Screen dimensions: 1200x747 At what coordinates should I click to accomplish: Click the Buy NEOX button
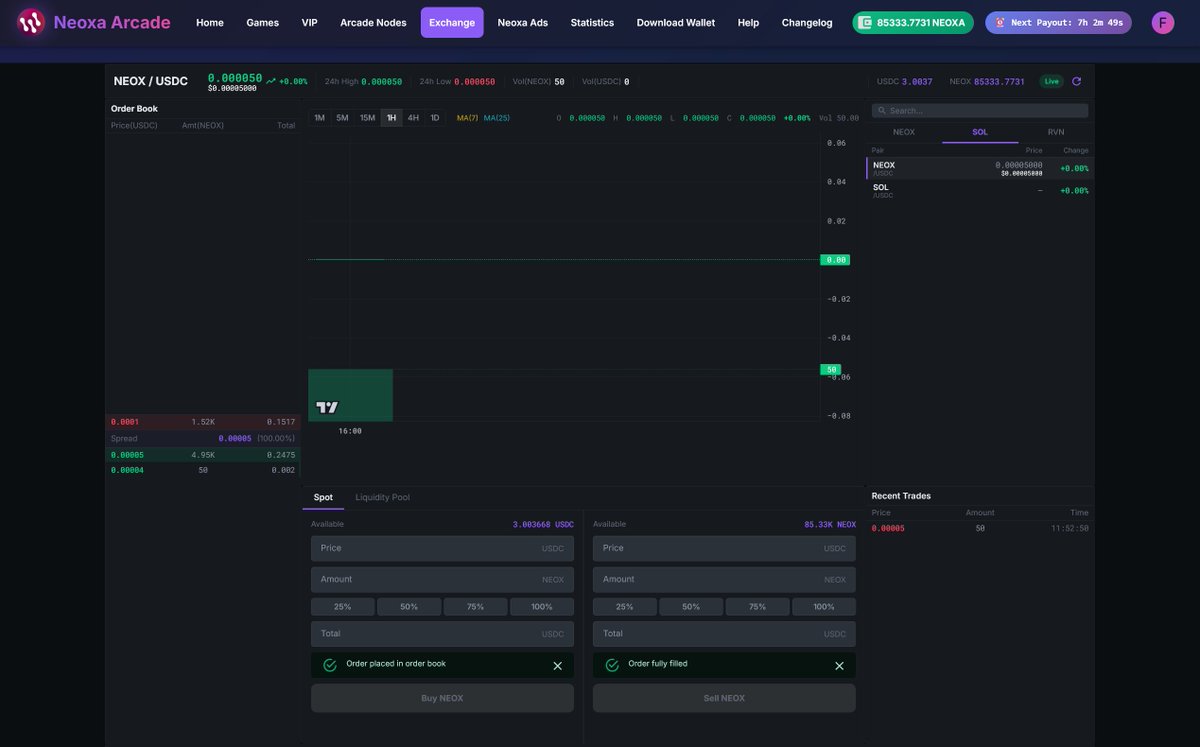tap(442, 698)
